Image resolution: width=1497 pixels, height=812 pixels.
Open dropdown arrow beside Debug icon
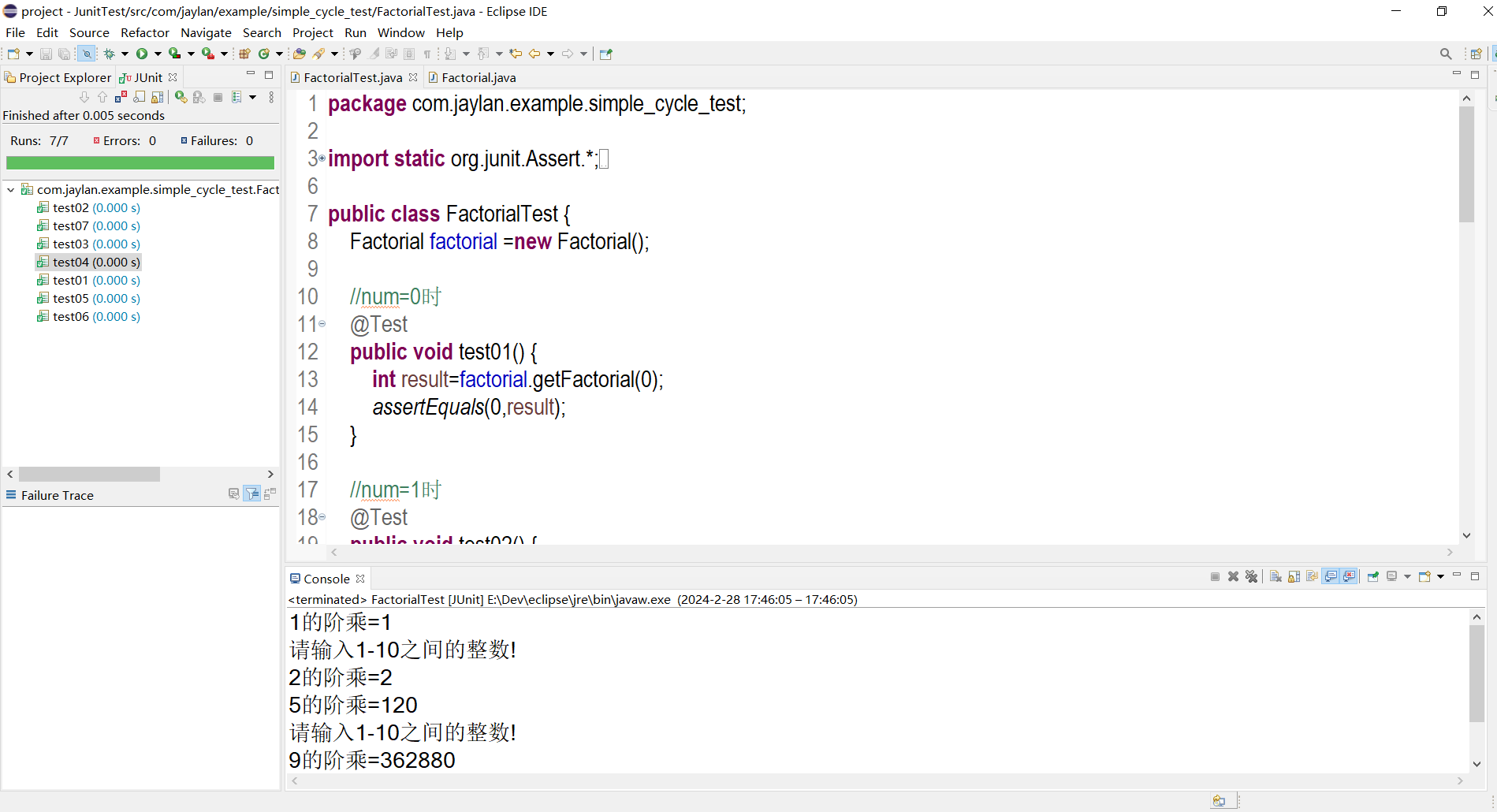[x=125, y=54]
